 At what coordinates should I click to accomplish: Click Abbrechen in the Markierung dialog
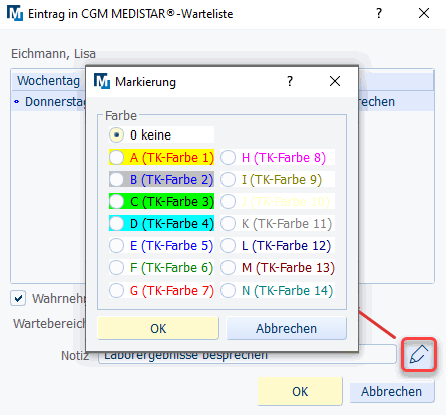click(x=286, y=328)
